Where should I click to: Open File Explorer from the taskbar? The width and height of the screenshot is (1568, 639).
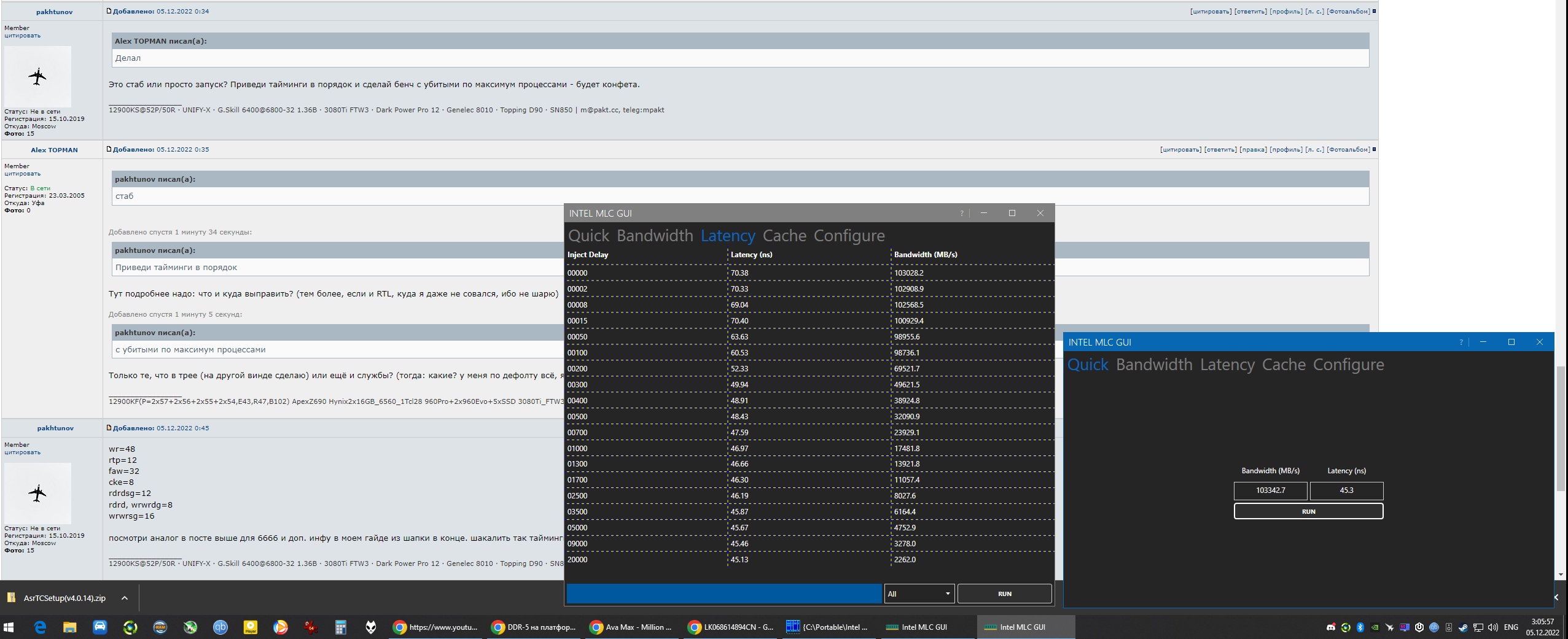click(x=69, y=627)
